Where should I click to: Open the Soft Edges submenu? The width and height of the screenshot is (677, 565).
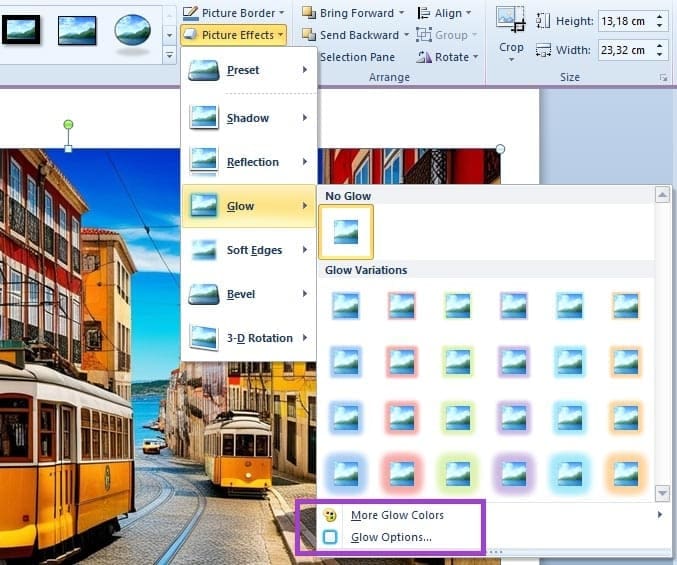249,250
